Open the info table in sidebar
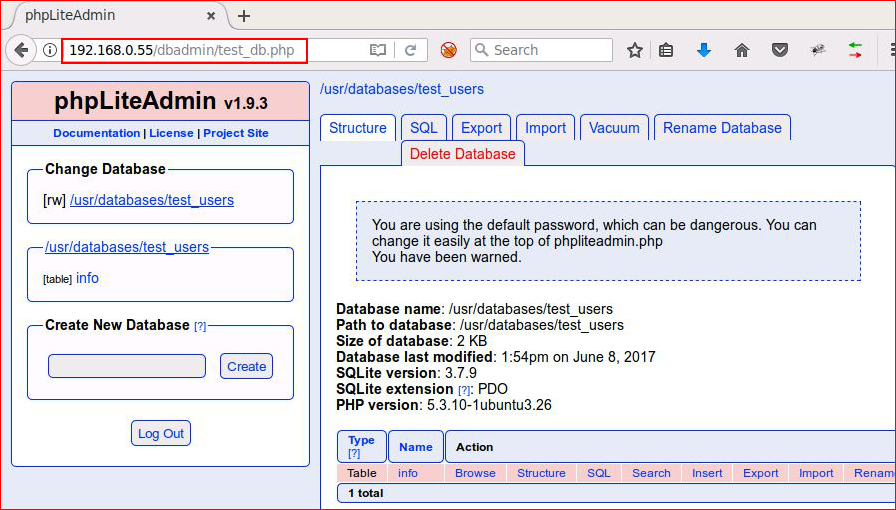 click(x=87, y=278)
